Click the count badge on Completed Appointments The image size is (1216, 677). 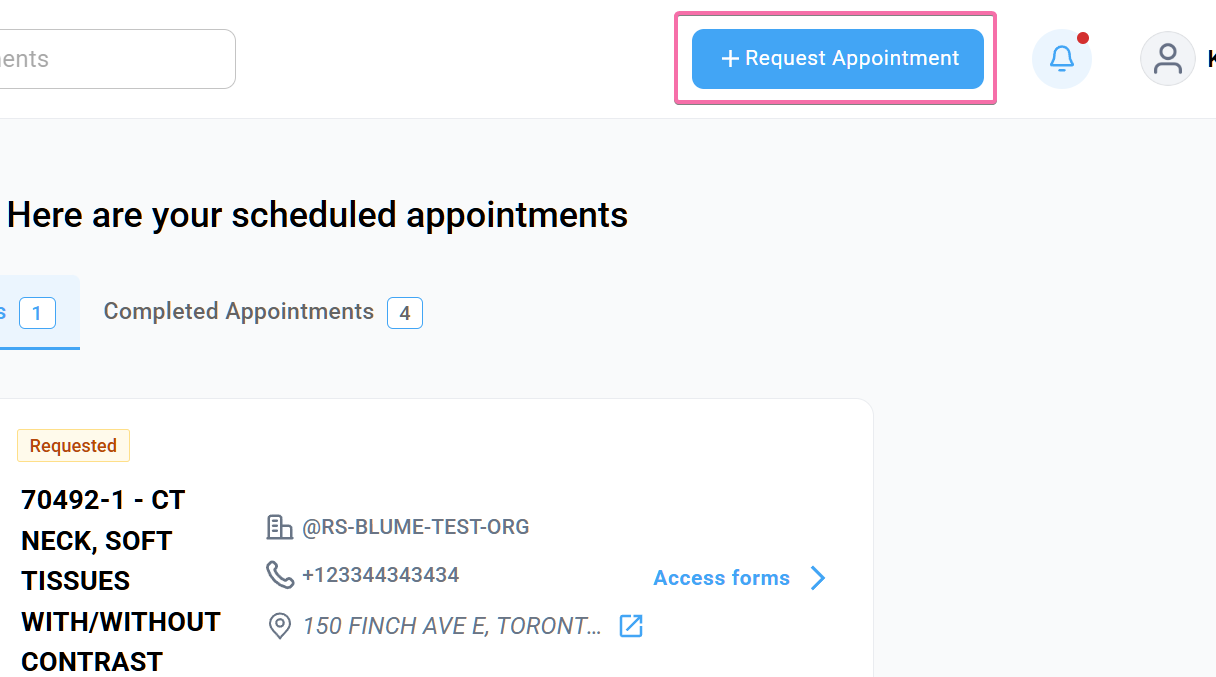[x=405, y=313]
